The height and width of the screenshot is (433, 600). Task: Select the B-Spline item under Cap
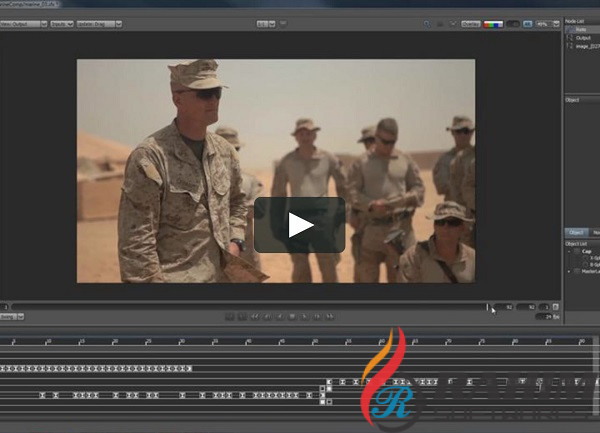point(594,265)
